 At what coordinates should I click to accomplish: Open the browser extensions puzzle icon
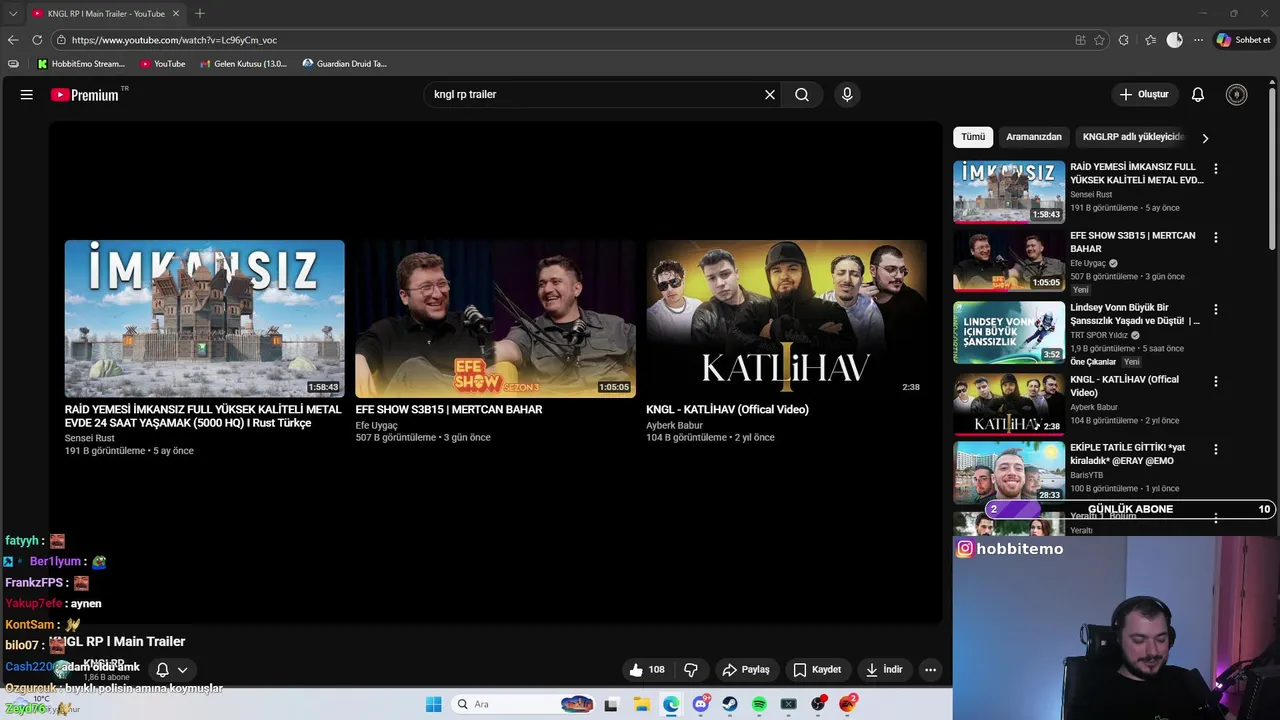[1124, 40]
